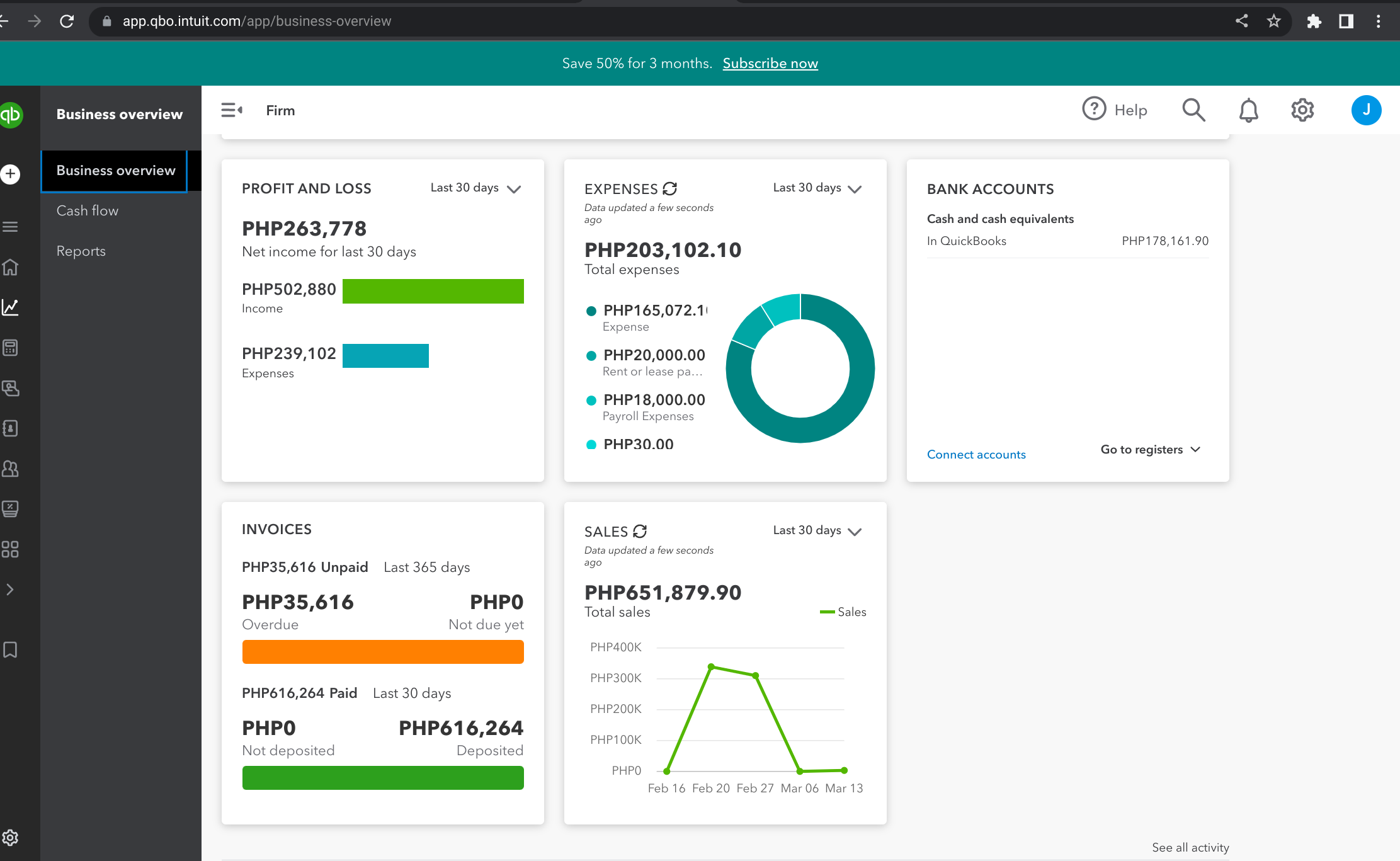
Task: Open Search magnifier icon
Action: click(1193, 110)
